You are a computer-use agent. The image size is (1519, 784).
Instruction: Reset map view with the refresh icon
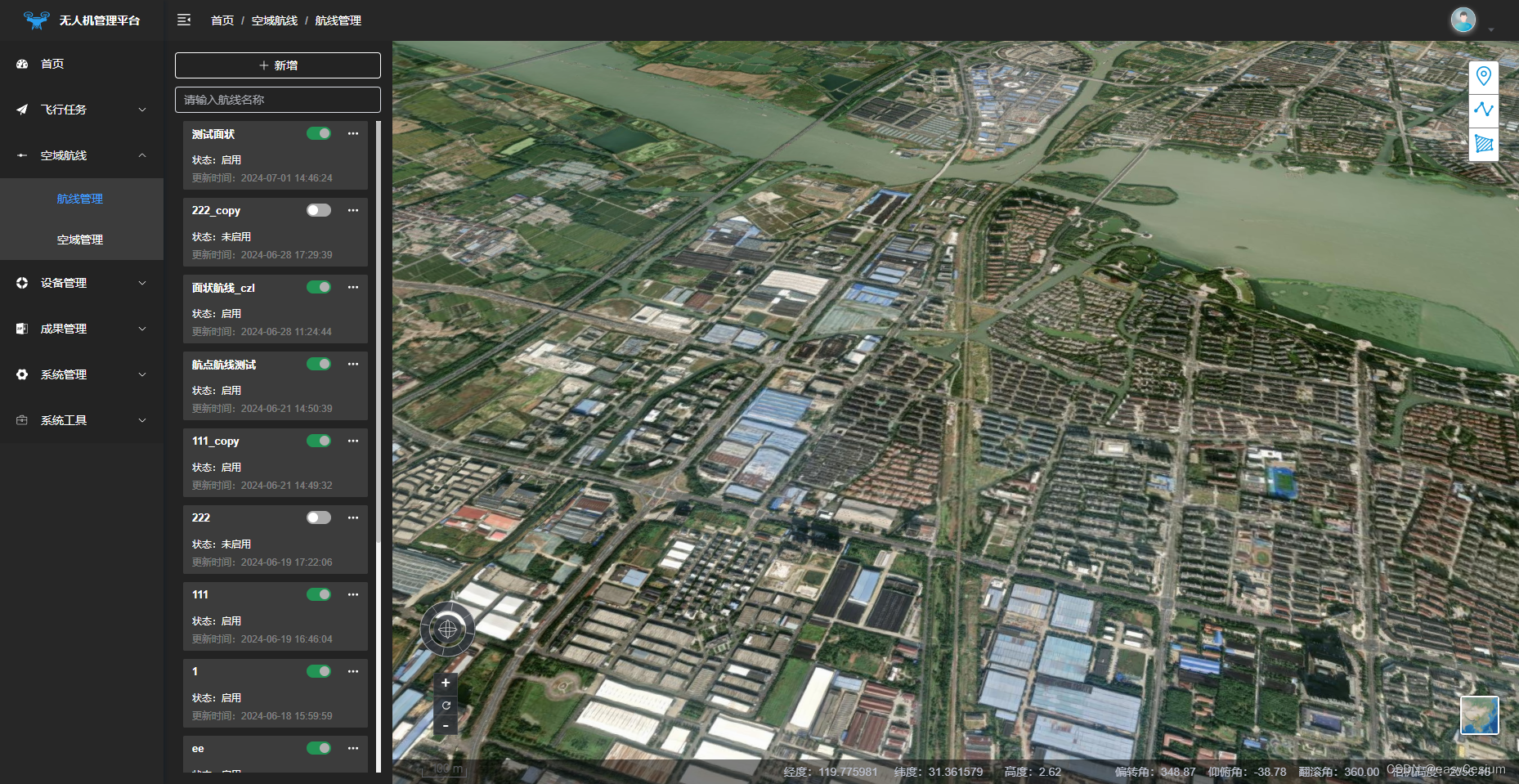pyautogui.click(x=446, y=705)
